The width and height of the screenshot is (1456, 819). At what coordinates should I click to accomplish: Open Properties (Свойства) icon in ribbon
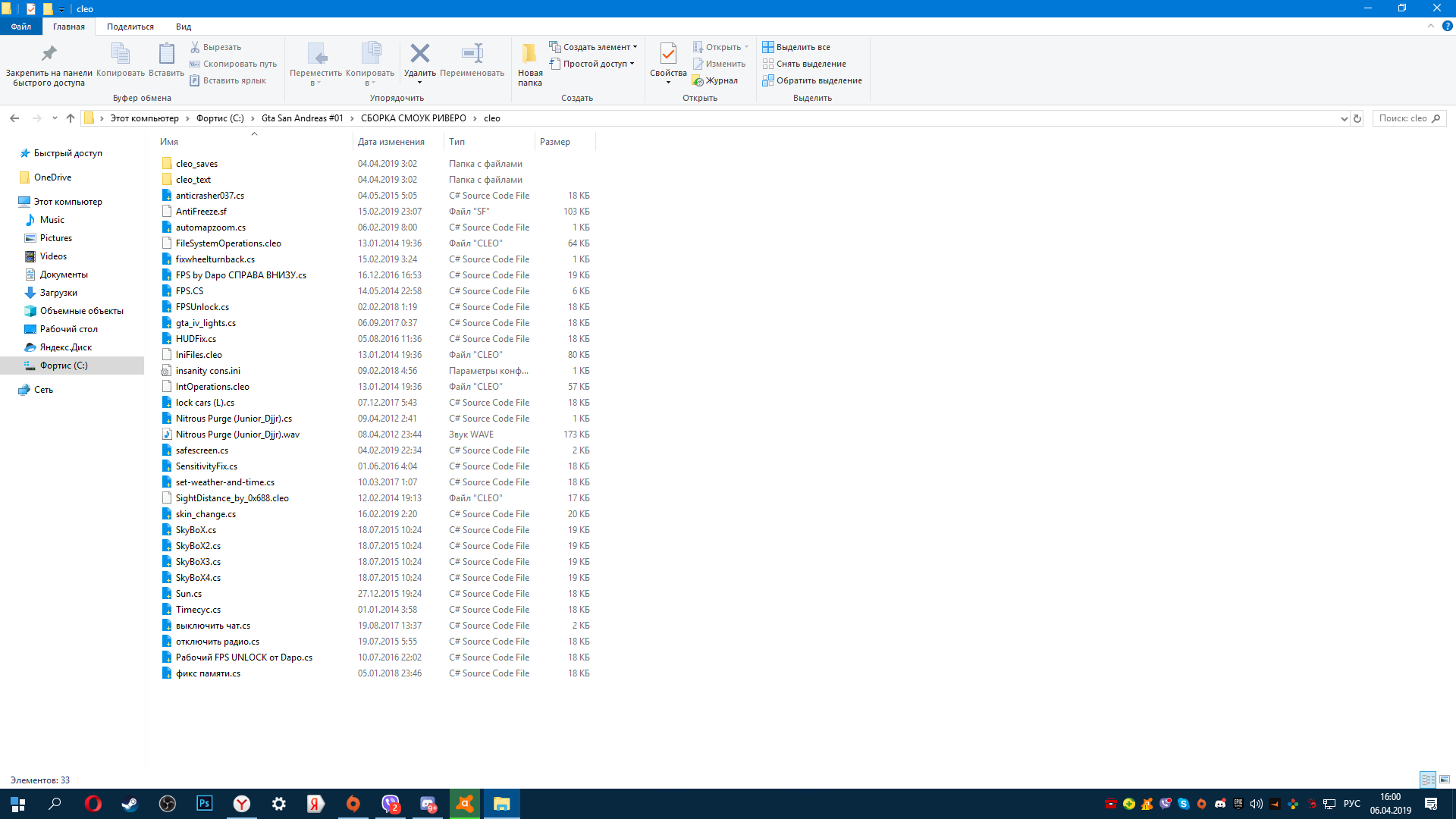(x=667, y=54)
